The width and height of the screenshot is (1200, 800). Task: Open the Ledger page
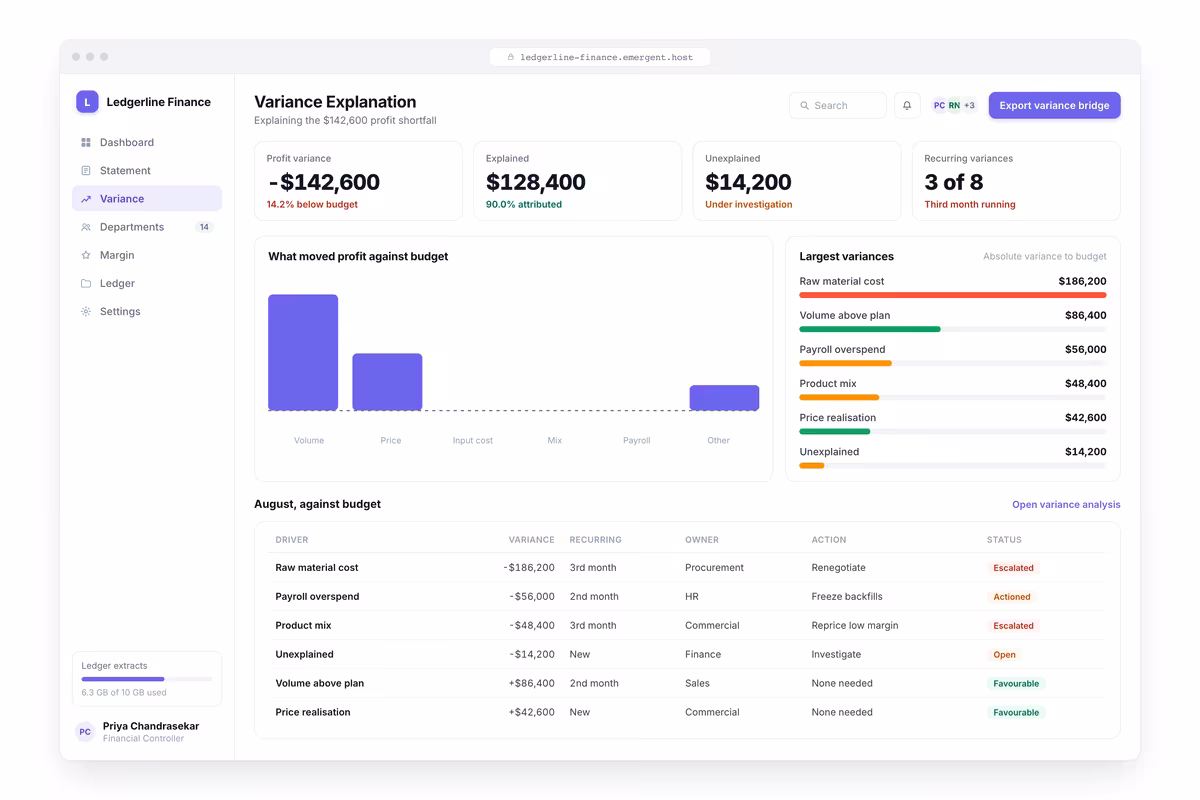pyautogui.click(x=147, y=283)
